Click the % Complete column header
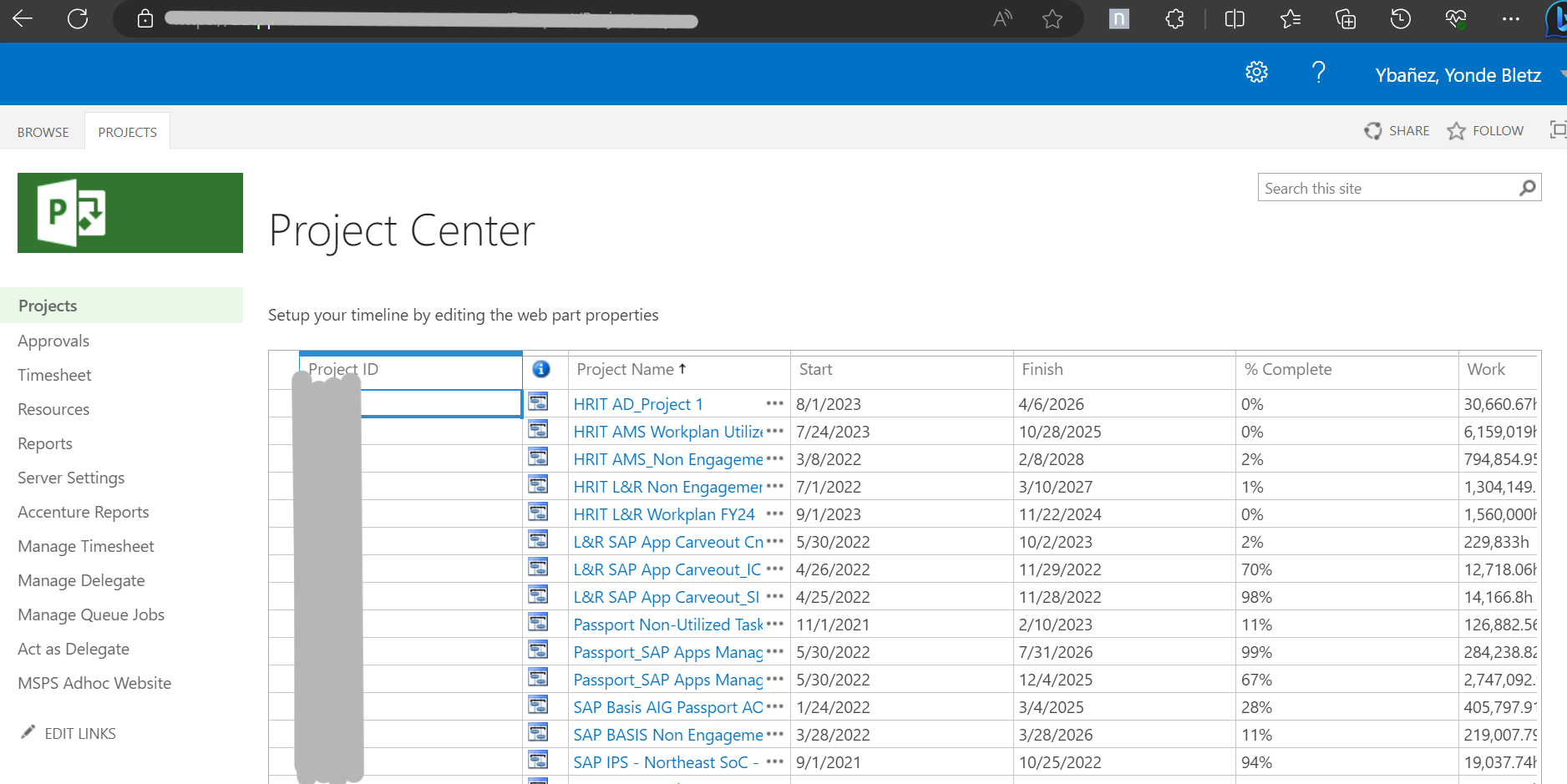 (x=1288, y=369)
